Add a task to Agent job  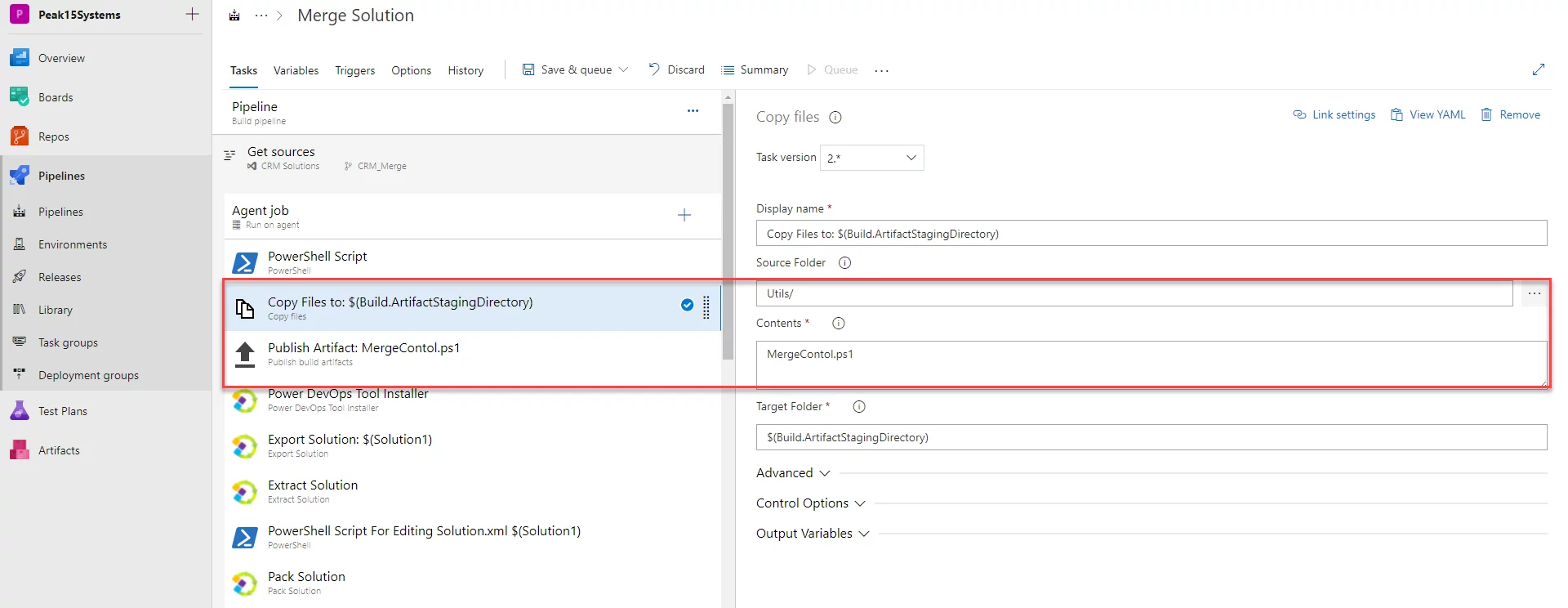click(684, 215)
